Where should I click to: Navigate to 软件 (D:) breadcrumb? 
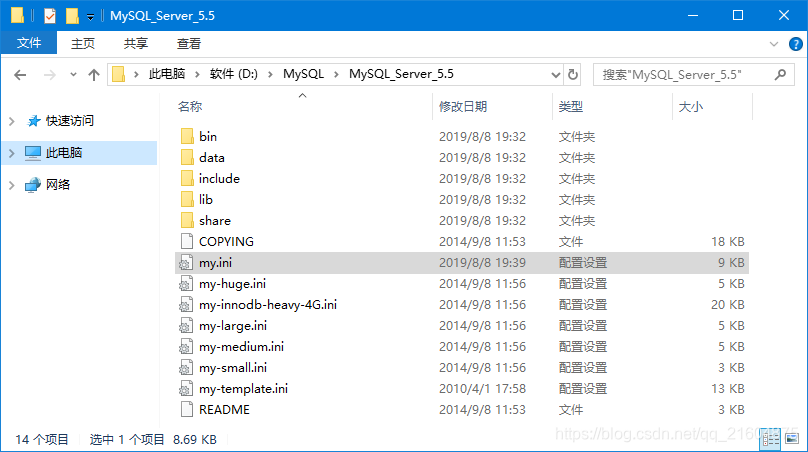(233, 74)
